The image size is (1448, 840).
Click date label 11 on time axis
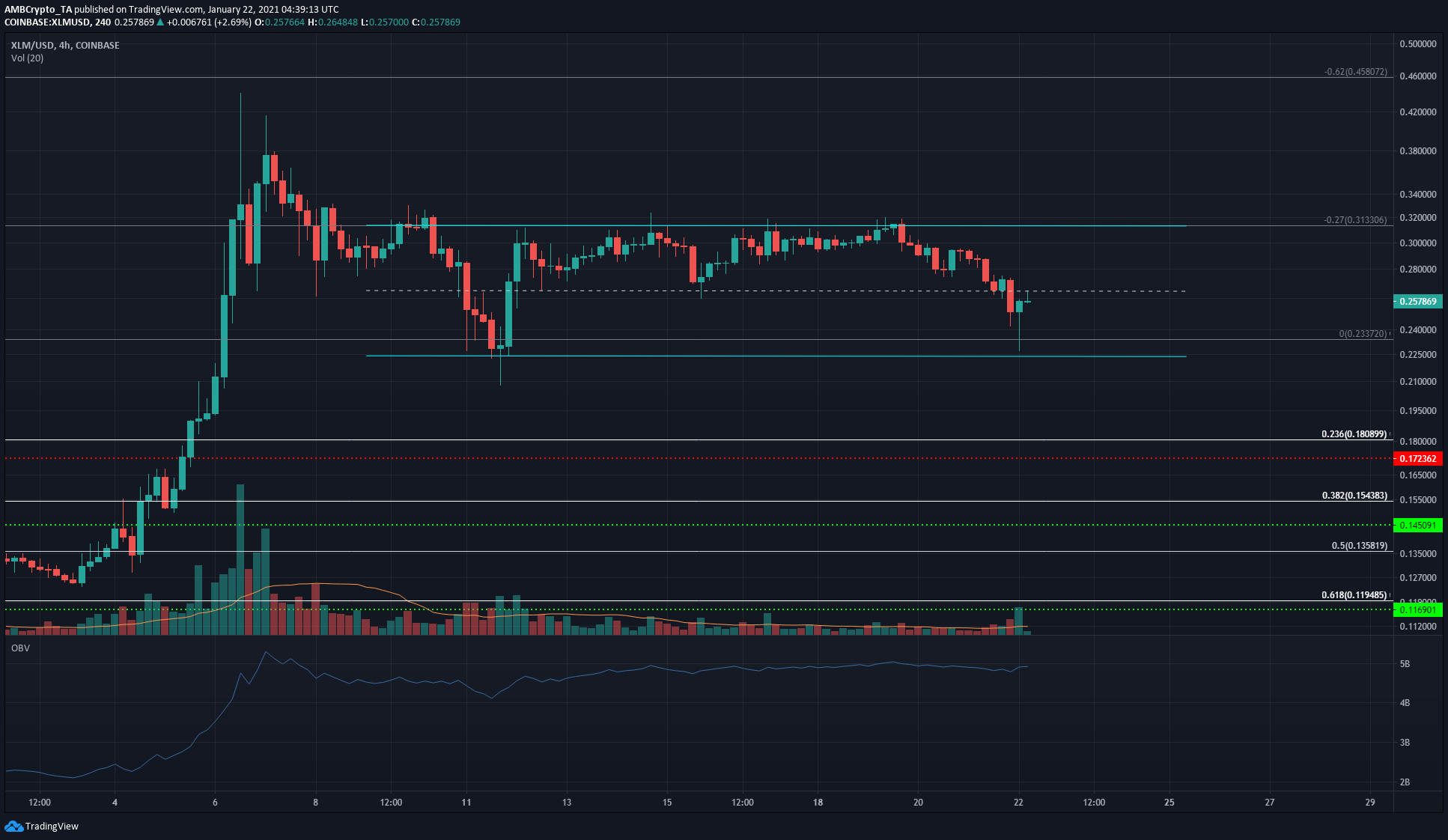[466, 803]
